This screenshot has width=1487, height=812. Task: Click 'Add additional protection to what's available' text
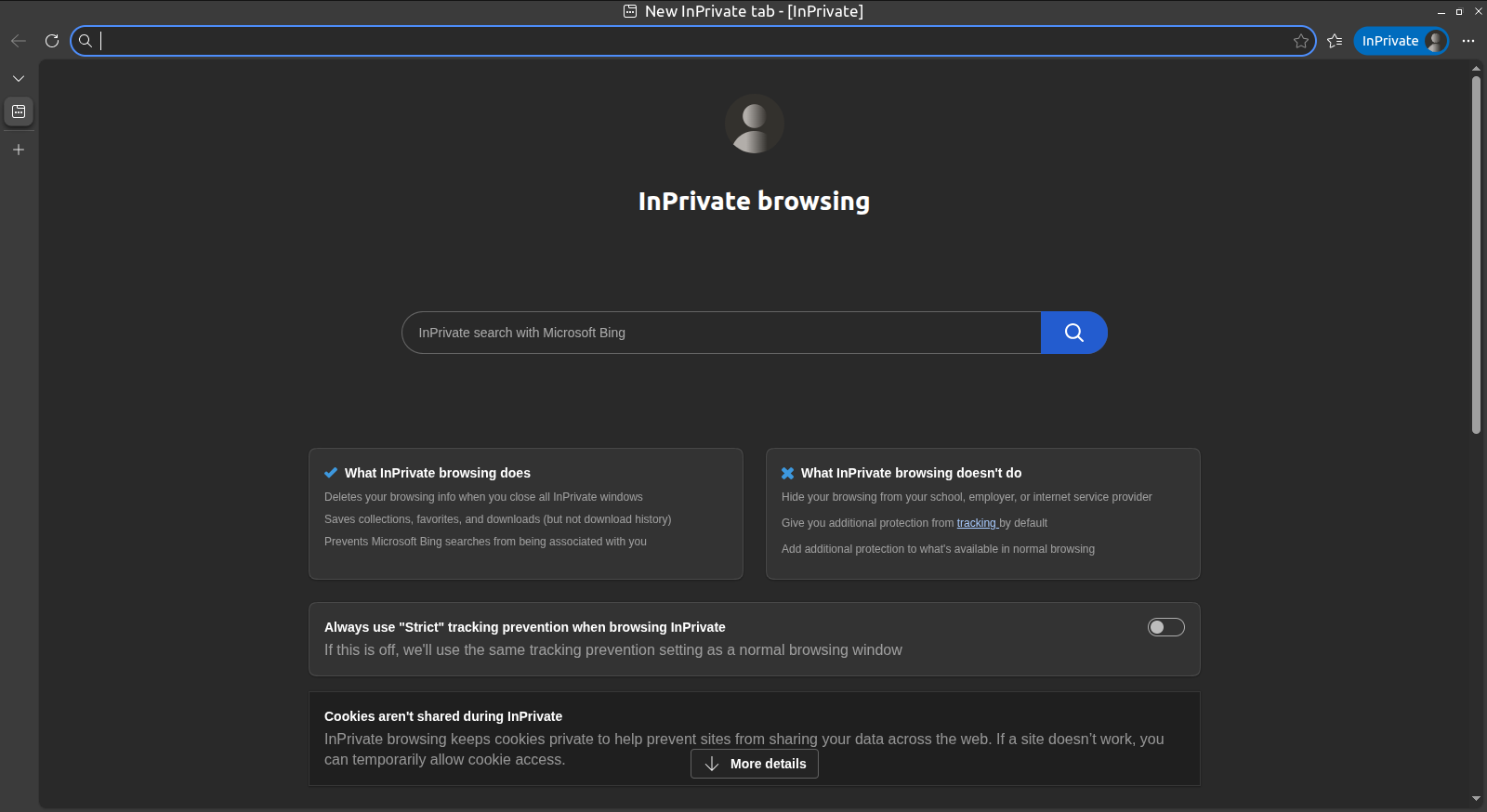point(938,549)
